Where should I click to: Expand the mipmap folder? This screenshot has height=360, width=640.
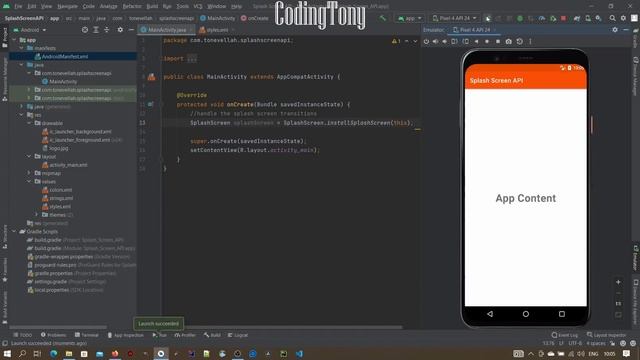[29, 173]
